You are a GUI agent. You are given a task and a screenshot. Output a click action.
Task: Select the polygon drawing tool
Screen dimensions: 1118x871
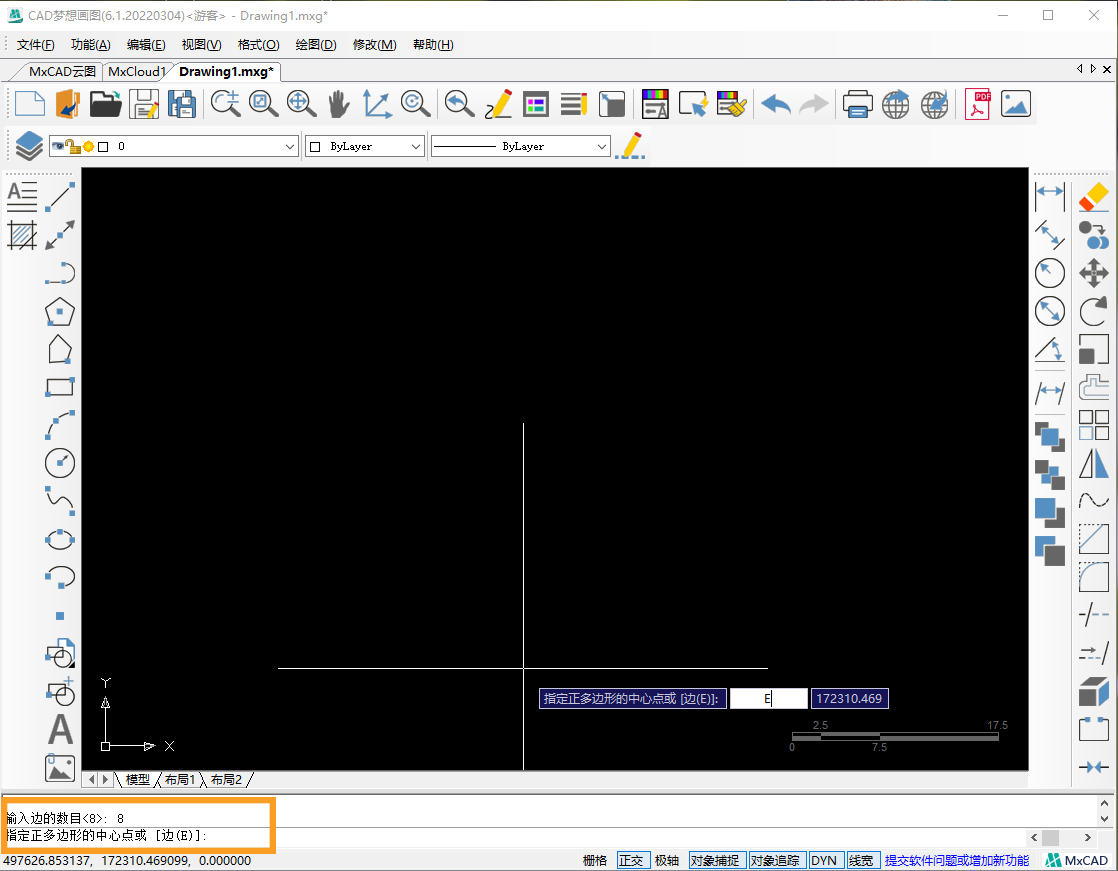tap(60, 312)
